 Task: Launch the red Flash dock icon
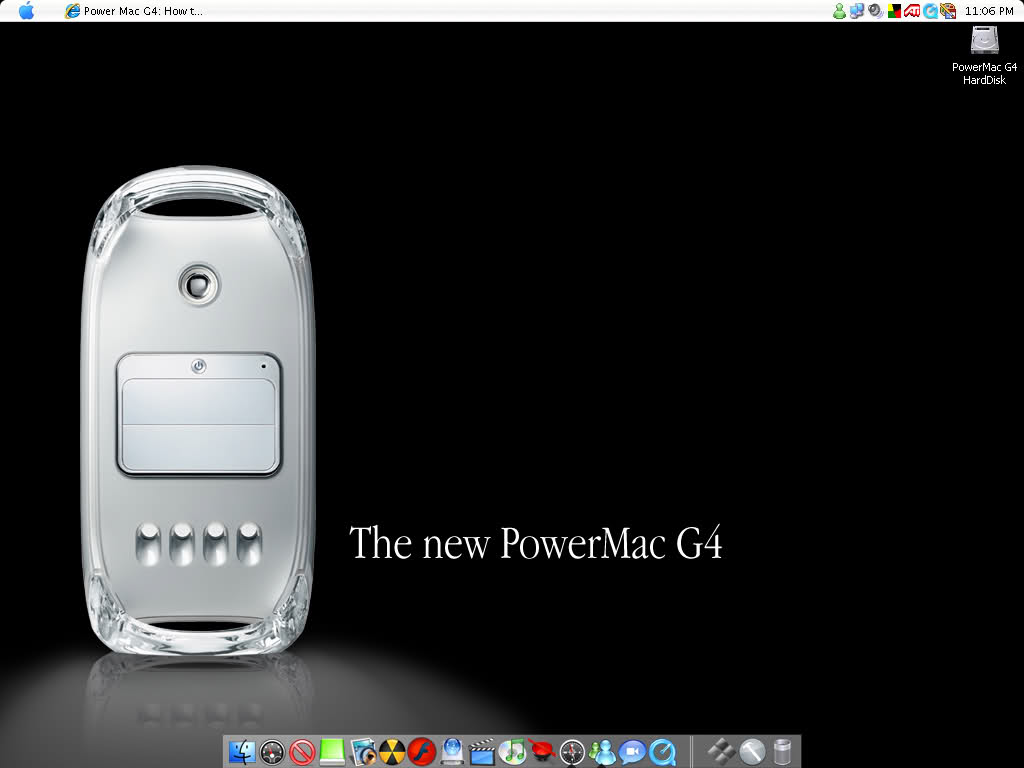click(422, 752)
